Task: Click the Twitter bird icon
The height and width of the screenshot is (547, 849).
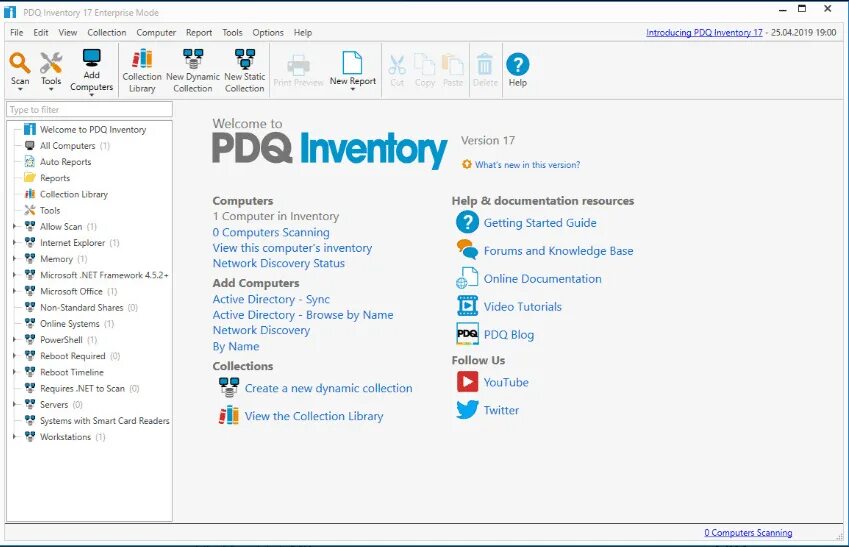Action: pos(467,409)
